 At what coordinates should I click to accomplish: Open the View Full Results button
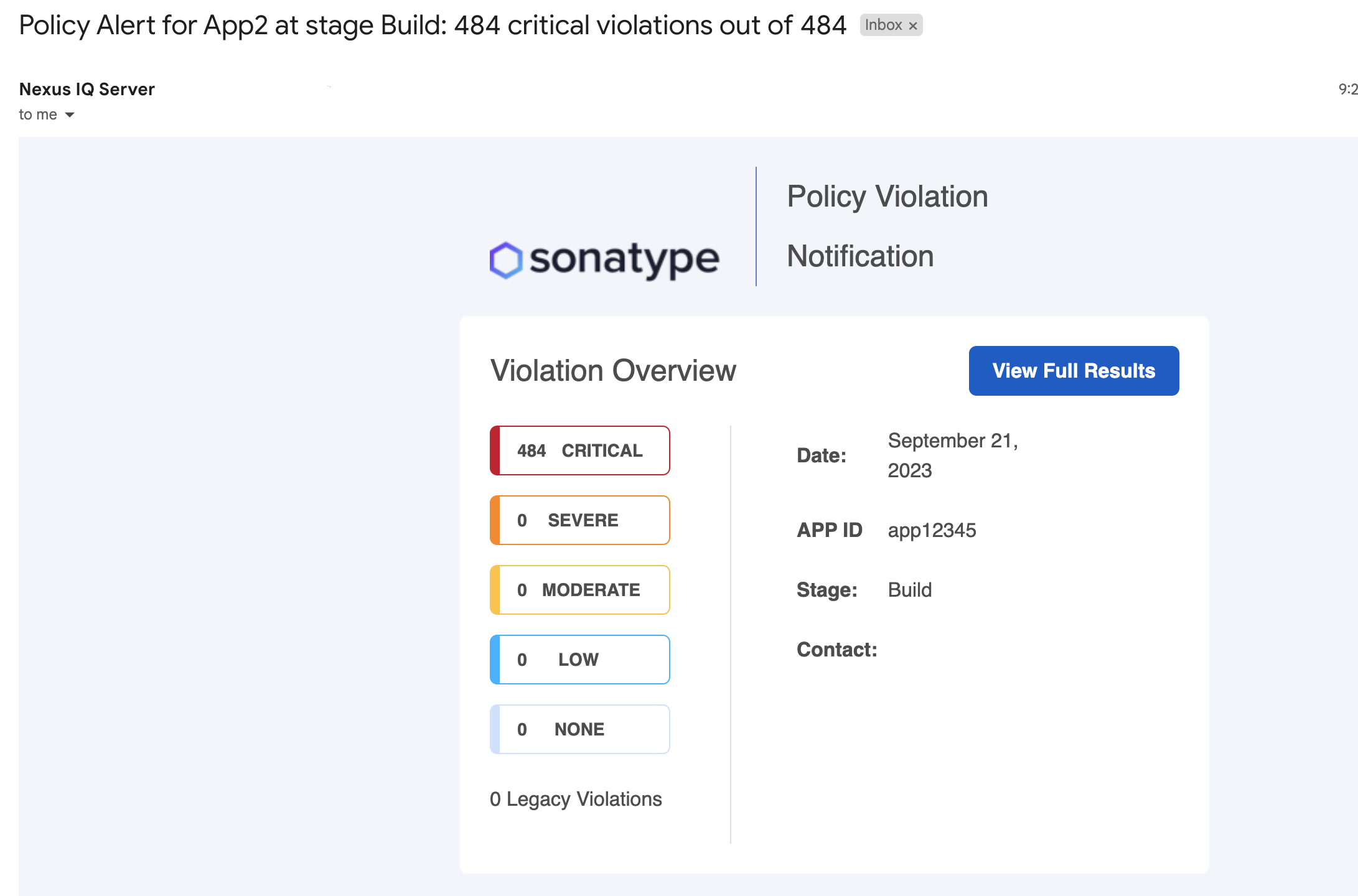1074,371
